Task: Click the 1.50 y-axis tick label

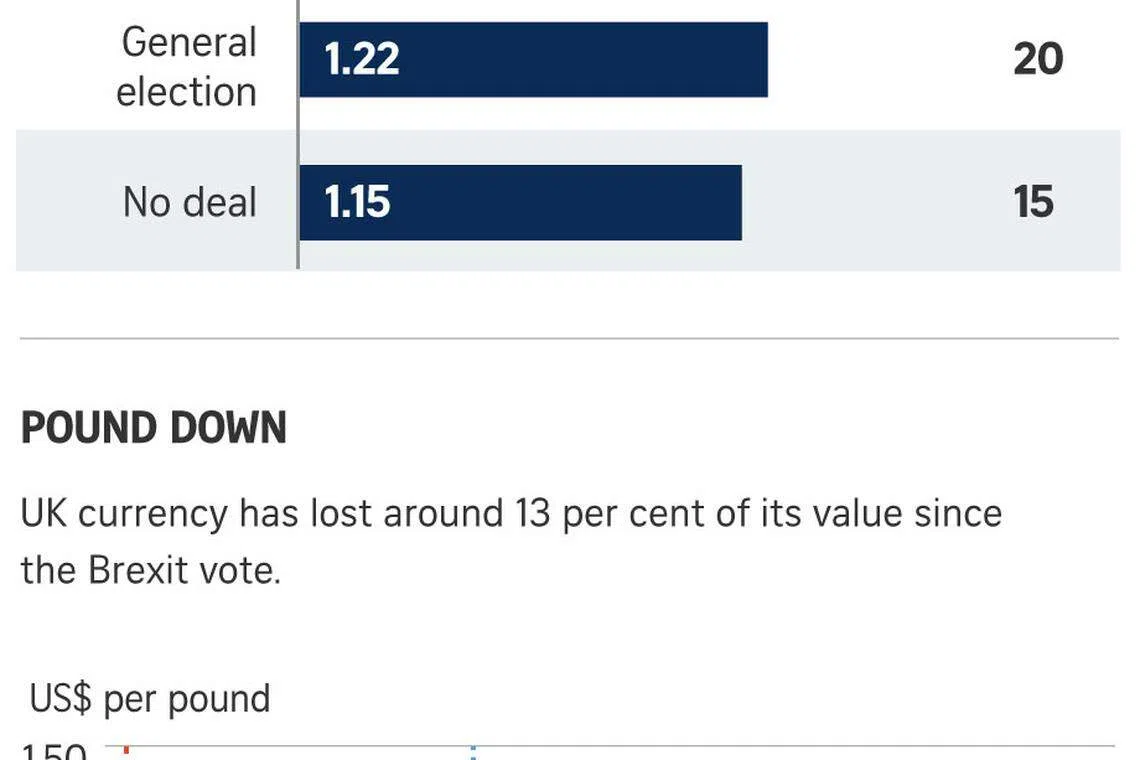Action: point(56,751)
